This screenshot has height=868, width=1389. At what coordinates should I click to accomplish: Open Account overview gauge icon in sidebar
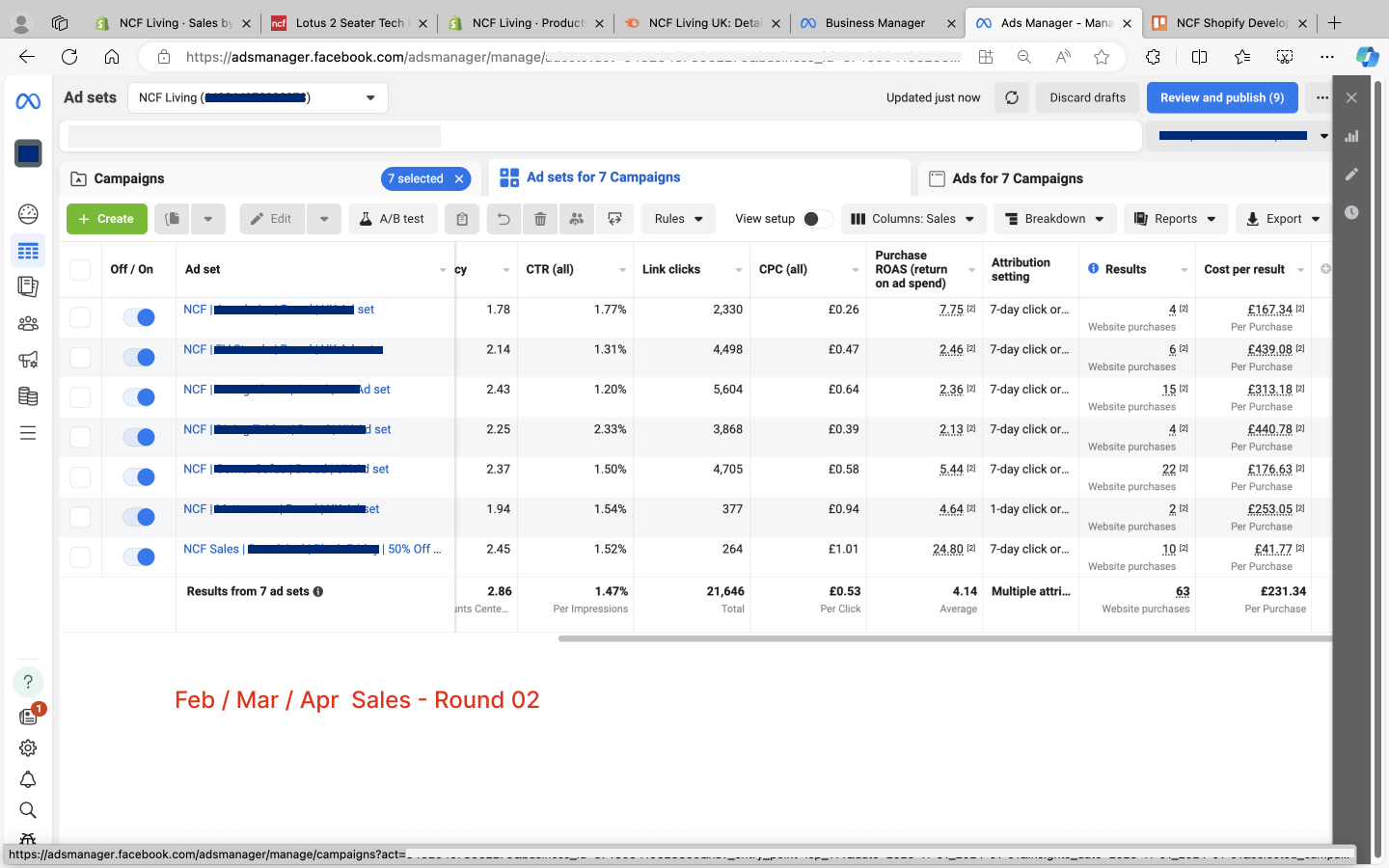28,213
